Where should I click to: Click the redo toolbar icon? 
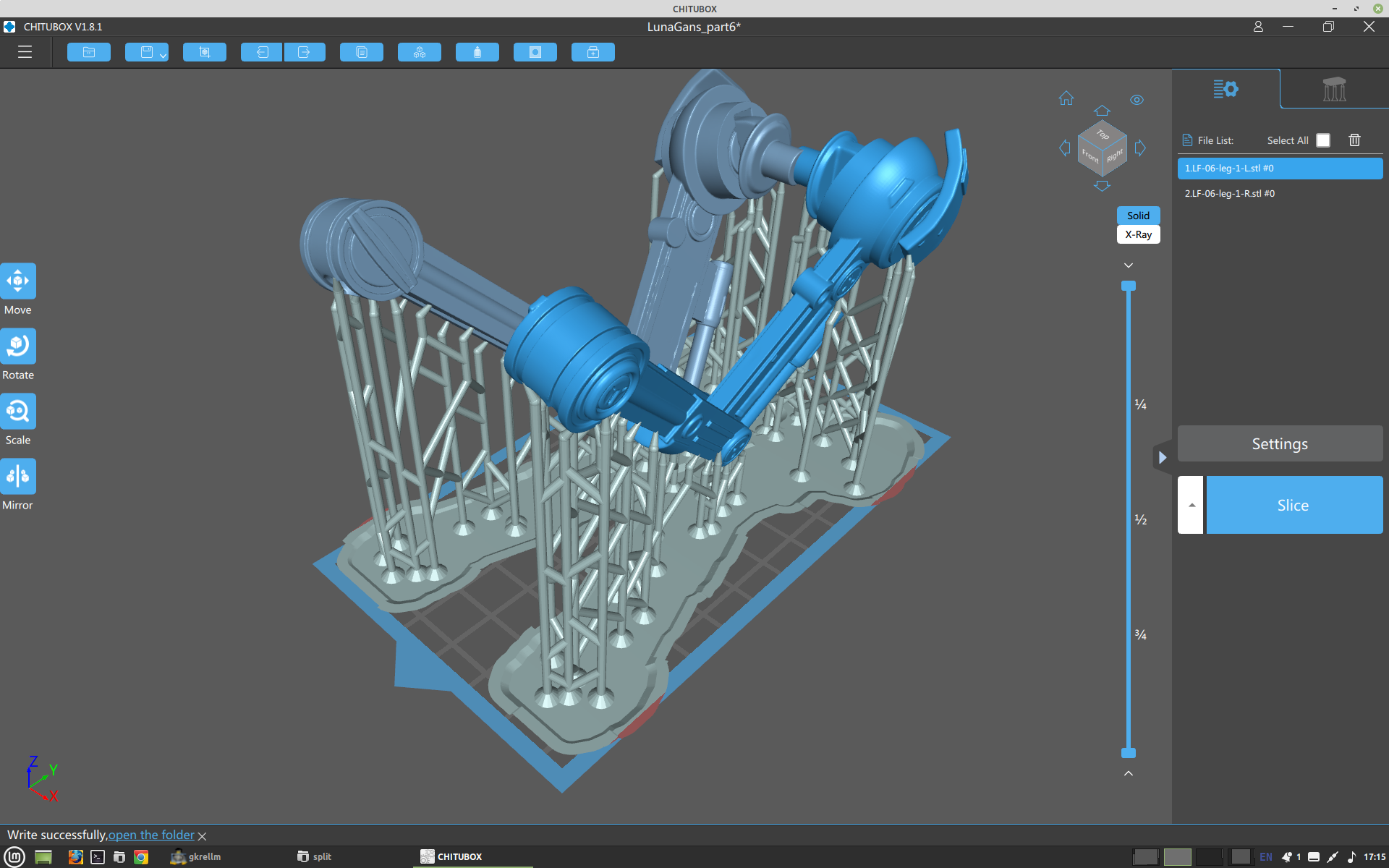304,52
